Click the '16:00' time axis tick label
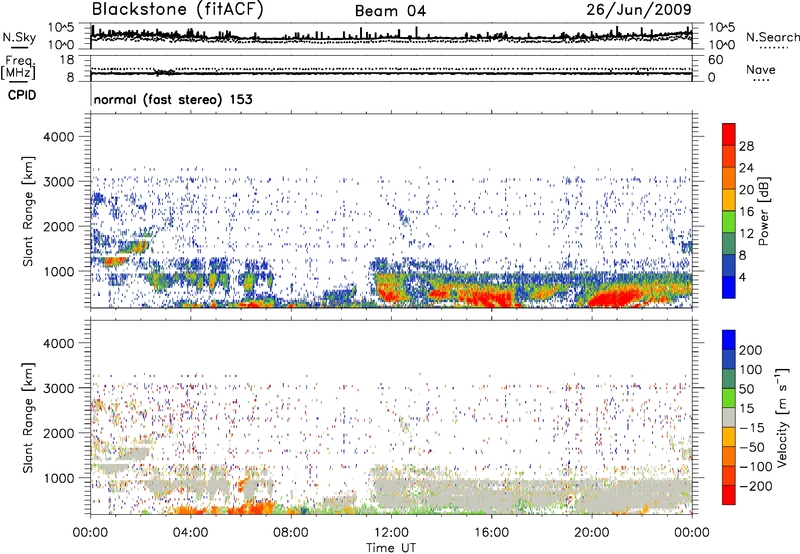 tap(491, 533)
